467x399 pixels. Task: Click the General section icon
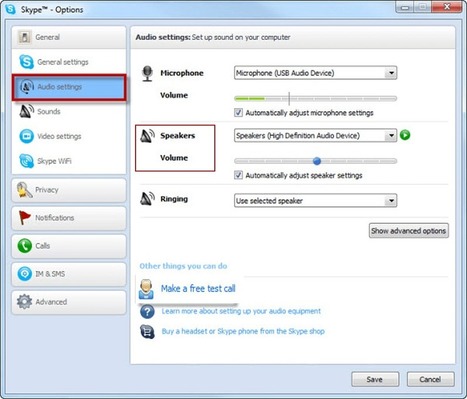click(25, 37)
